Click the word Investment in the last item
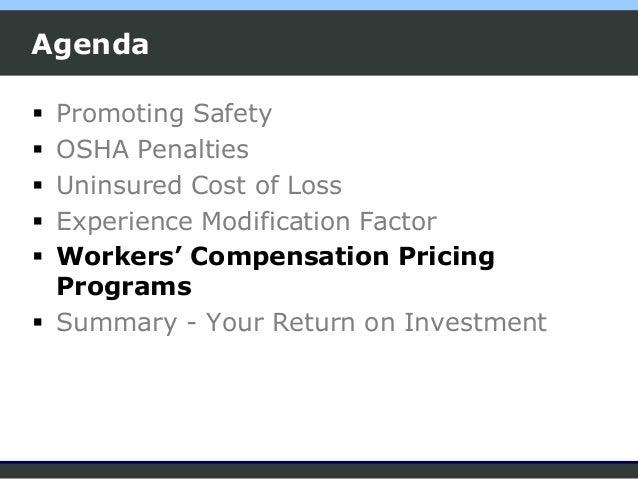This screenshot has height=479, width=638. (x=475, y=322)
